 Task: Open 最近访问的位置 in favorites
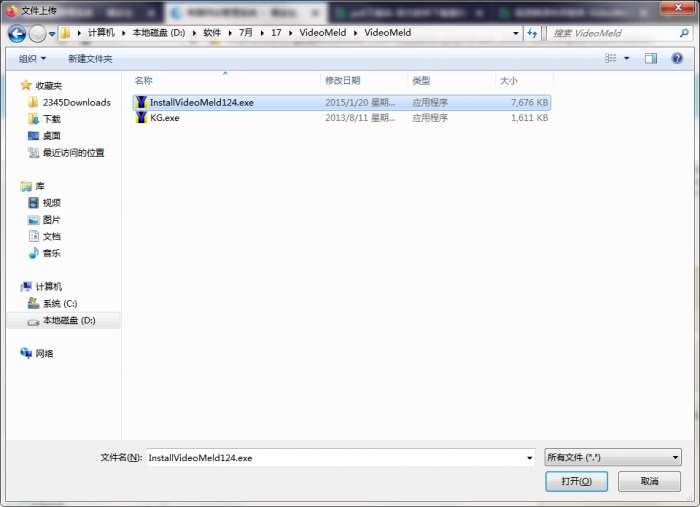[74, 153]
